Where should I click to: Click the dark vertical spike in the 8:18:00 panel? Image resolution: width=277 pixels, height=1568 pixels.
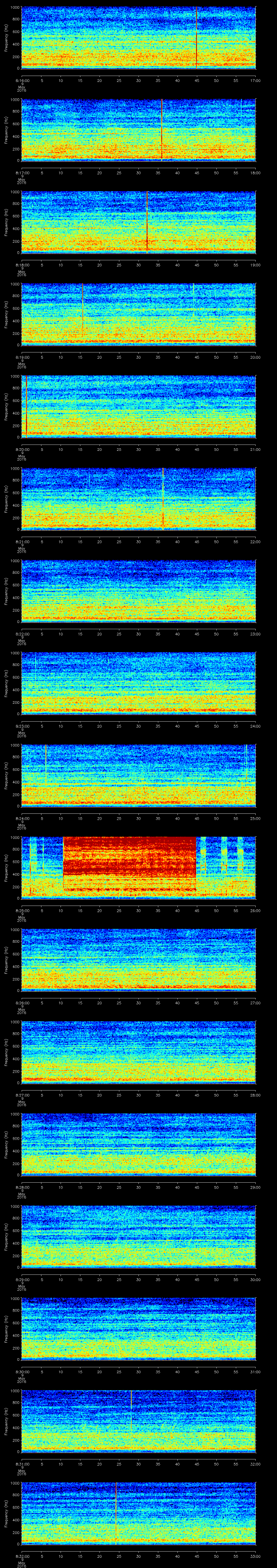pyautogui.click(x=147, y=222)
